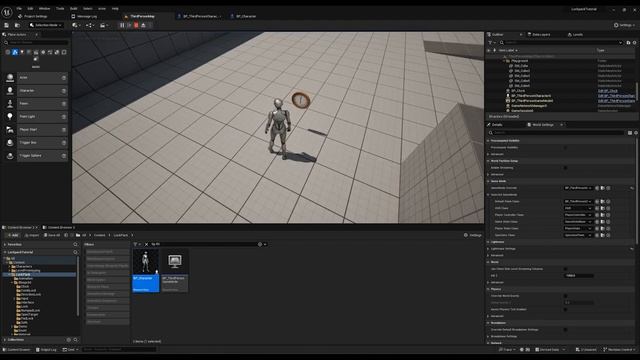Image resolution: width=640 pixels, height=360 pixels.
Task: Open the Outliner settings gear icon
Action: [635, 42]
